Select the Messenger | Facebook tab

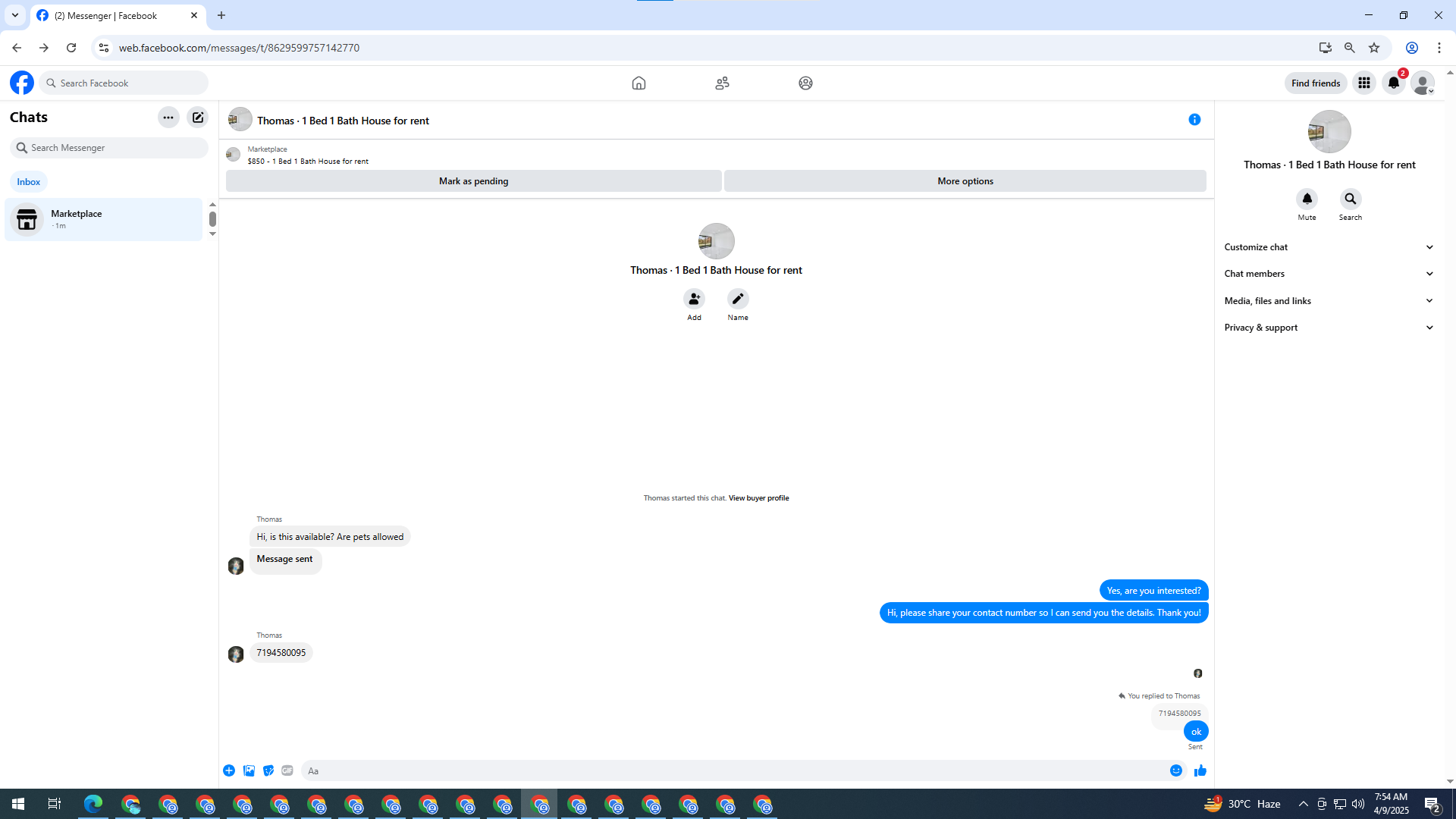[x=118, y=15]
